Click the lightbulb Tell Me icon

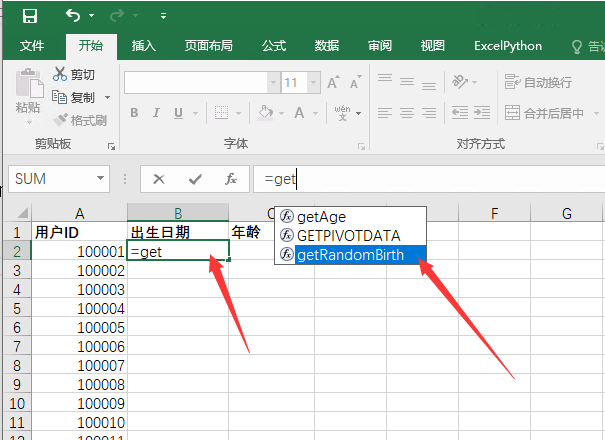click(x=576, y=47)
